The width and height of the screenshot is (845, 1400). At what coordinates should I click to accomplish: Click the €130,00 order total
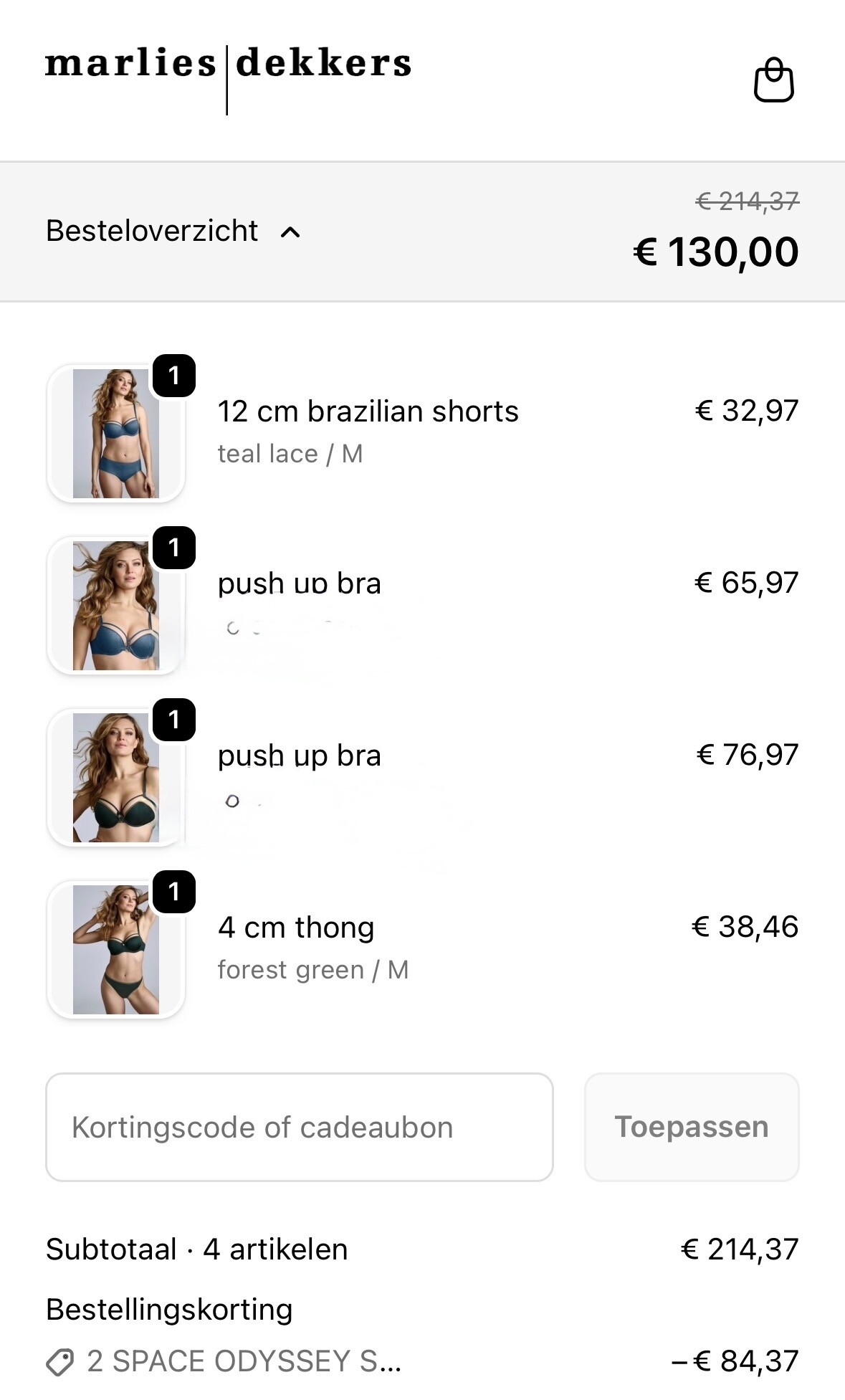tap(716, 252)
